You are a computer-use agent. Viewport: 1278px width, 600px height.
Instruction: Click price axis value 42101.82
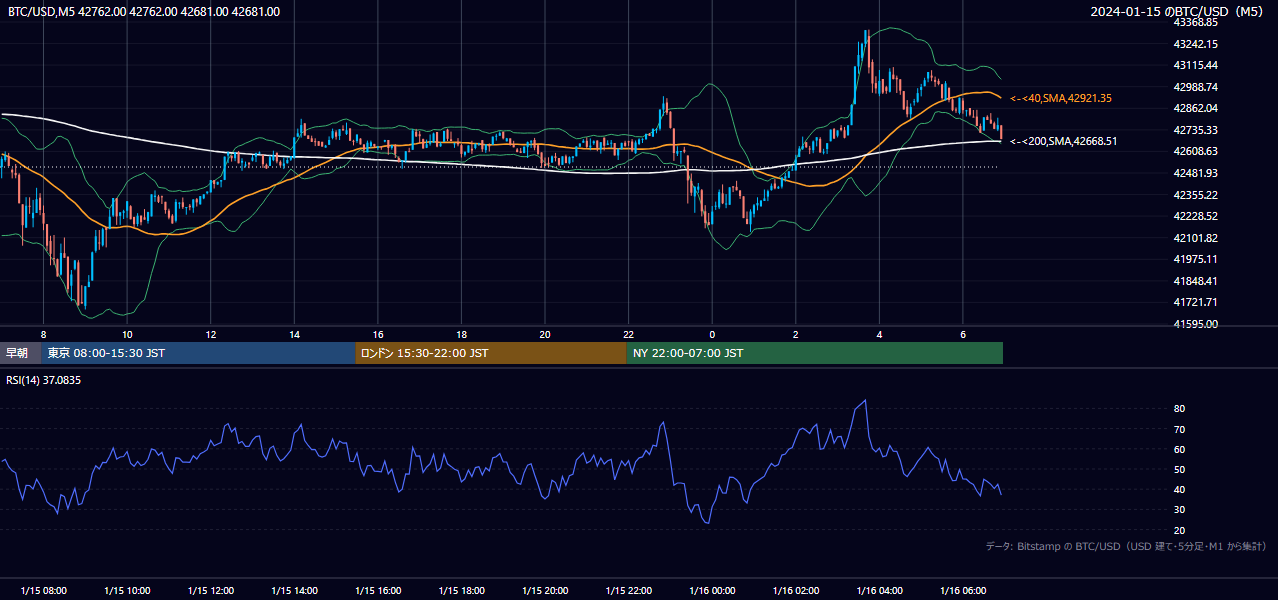coord(1195,238)
